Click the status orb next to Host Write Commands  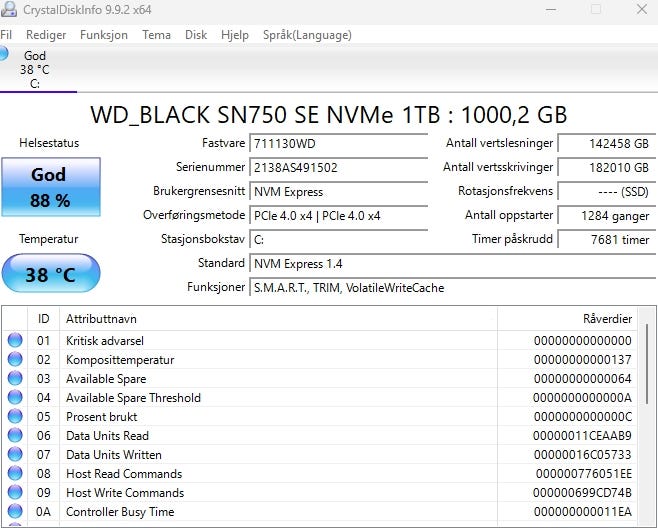[x=15, y=492]
